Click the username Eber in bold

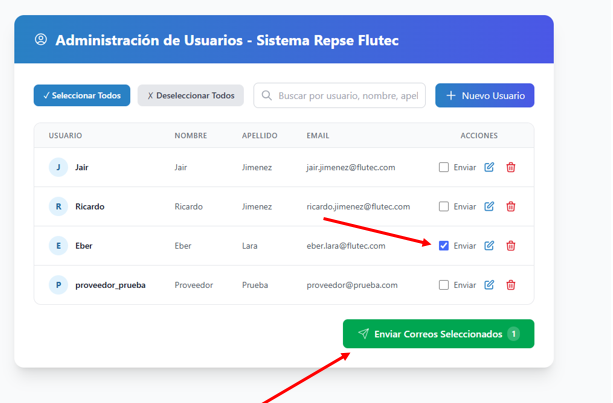(84, 246)
